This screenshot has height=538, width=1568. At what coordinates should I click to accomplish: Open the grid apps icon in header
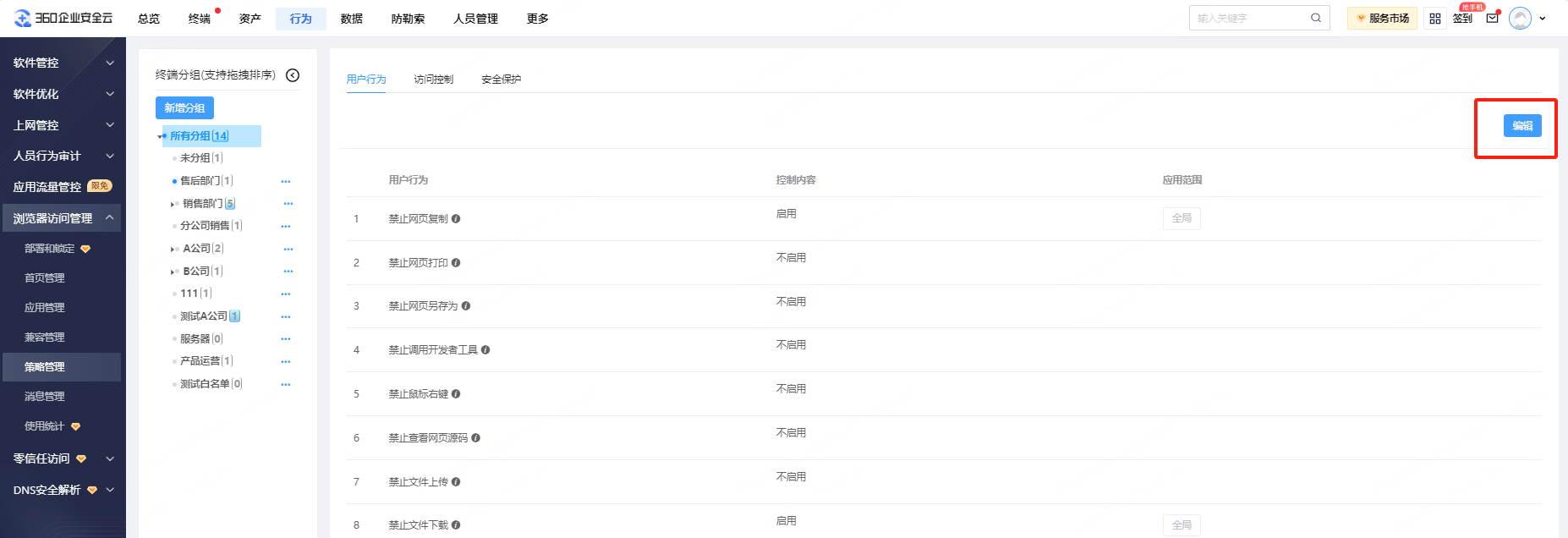(1435, 19)
